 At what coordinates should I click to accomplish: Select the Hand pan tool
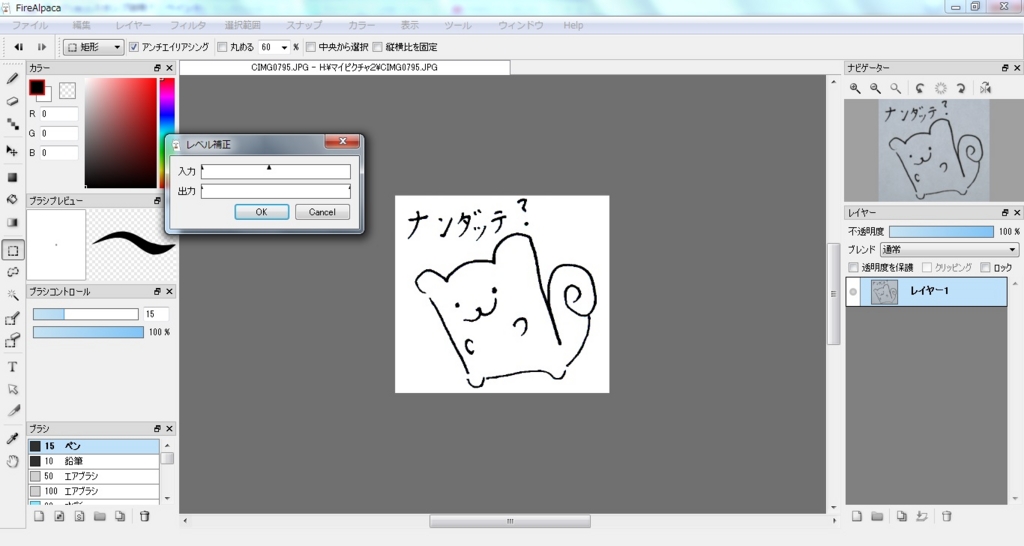coord(12,462)
